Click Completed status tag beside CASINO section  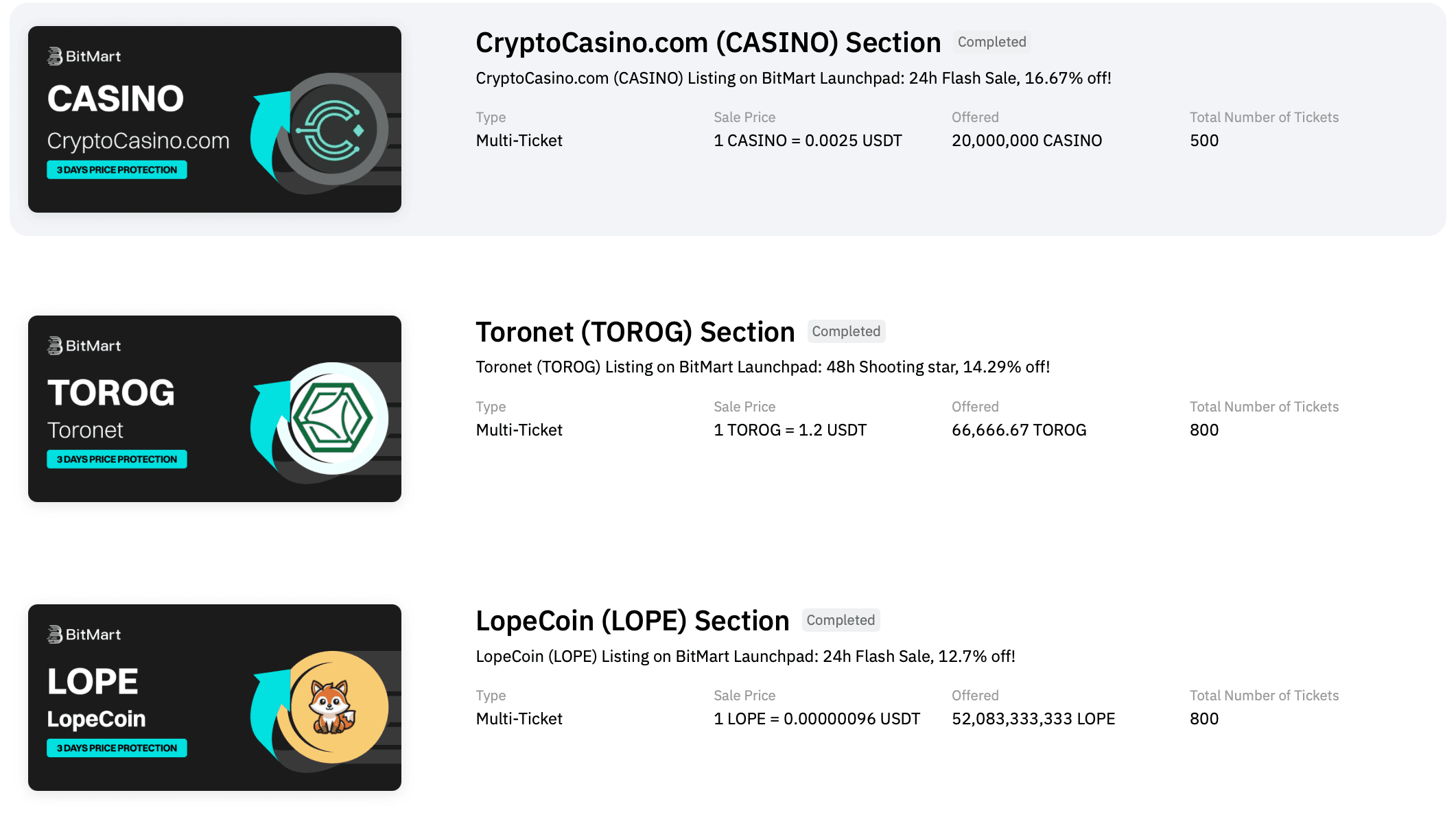tap(991, 42)
